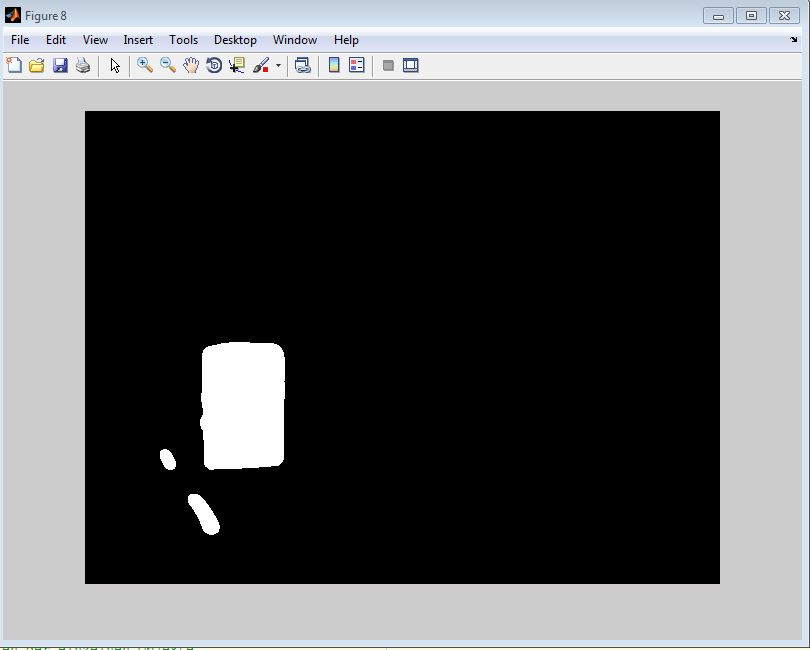Save the figure using the floppy disk icon
This screenshot has height=650, width=810.
point(60,66)
